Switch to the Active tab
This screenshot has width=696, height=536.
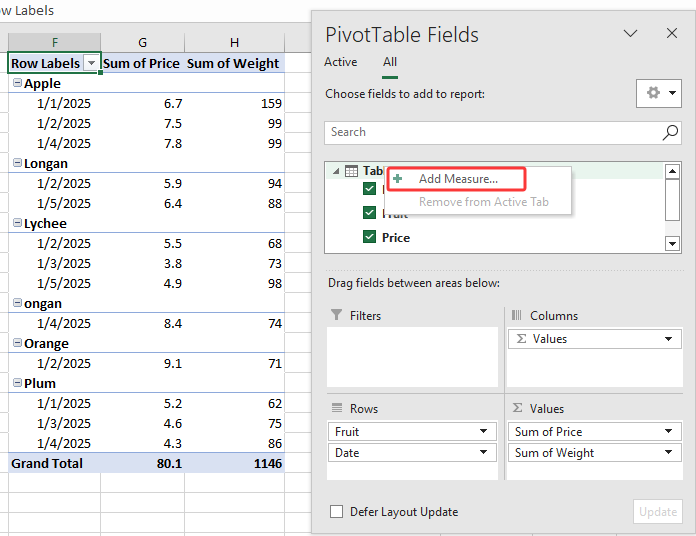tap(340, 62)
